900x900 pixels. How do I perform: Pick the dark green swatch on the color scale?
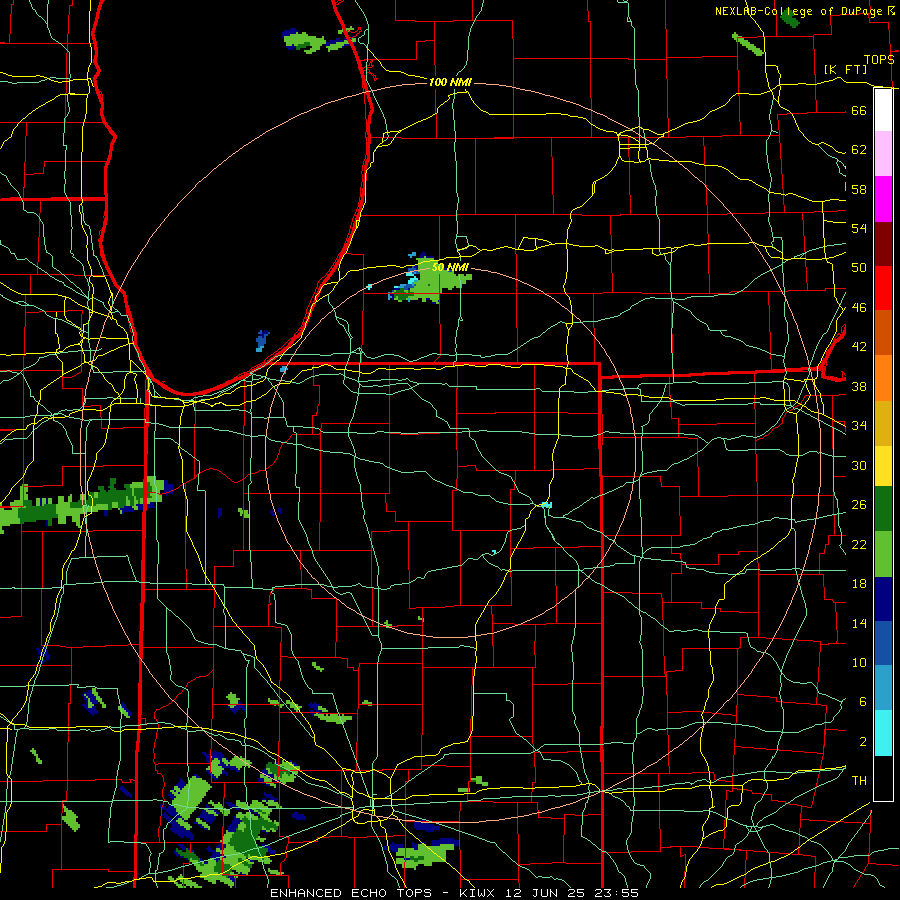click(883, 509)
